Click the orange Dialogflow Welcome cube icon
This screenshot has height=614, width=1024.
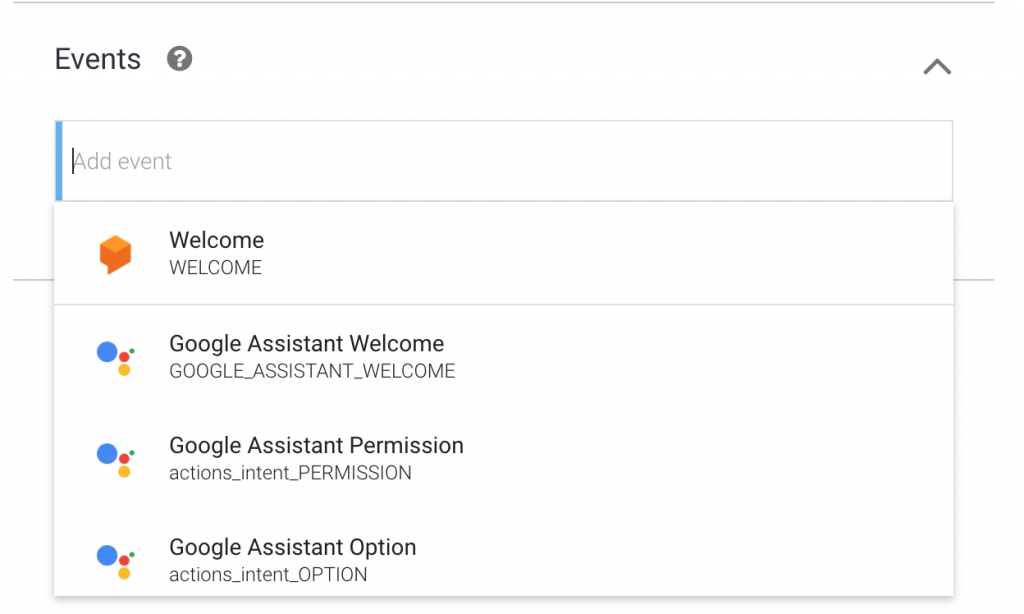pyautogui.click(x=115, y=254)
